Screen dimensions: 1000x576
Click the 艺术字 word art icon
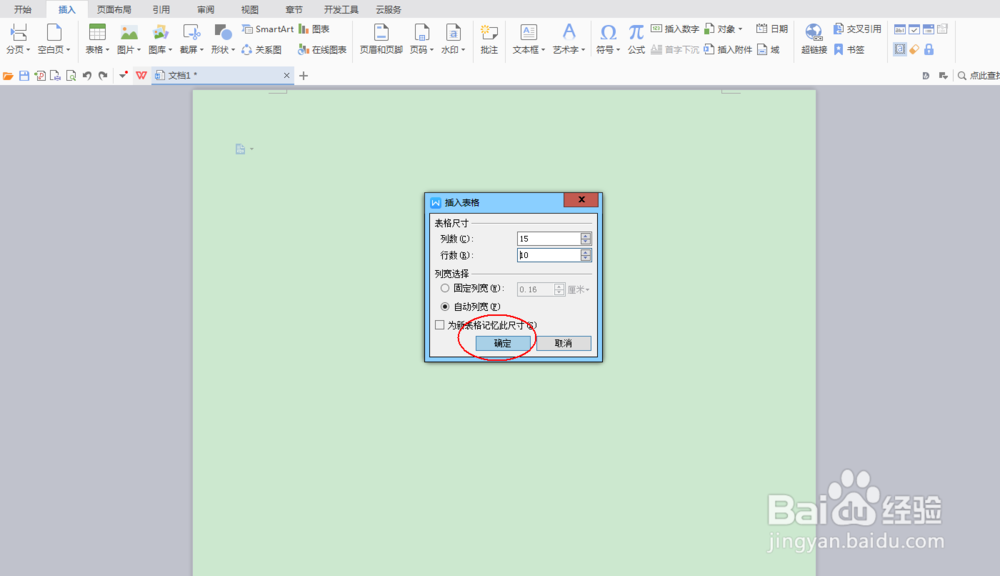pyautogui.click(x=569, y=33)
